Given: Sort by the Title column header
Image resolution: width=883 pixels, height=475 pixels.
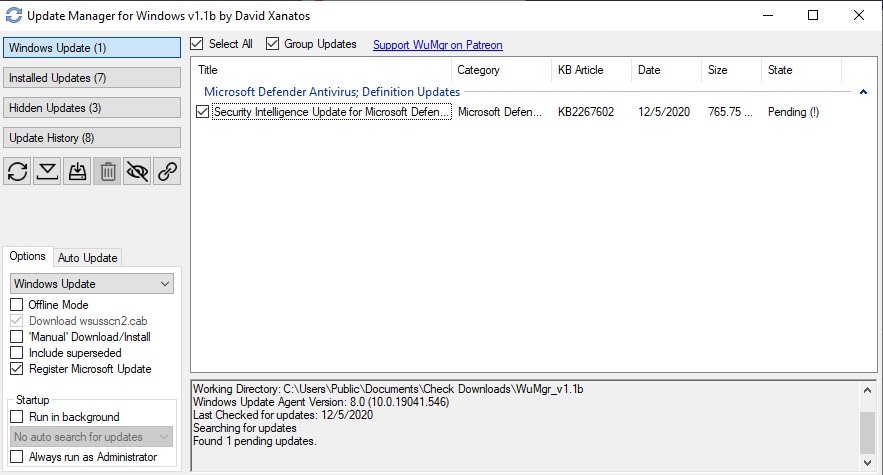Looking at the screenshot, I should [321, 70].
